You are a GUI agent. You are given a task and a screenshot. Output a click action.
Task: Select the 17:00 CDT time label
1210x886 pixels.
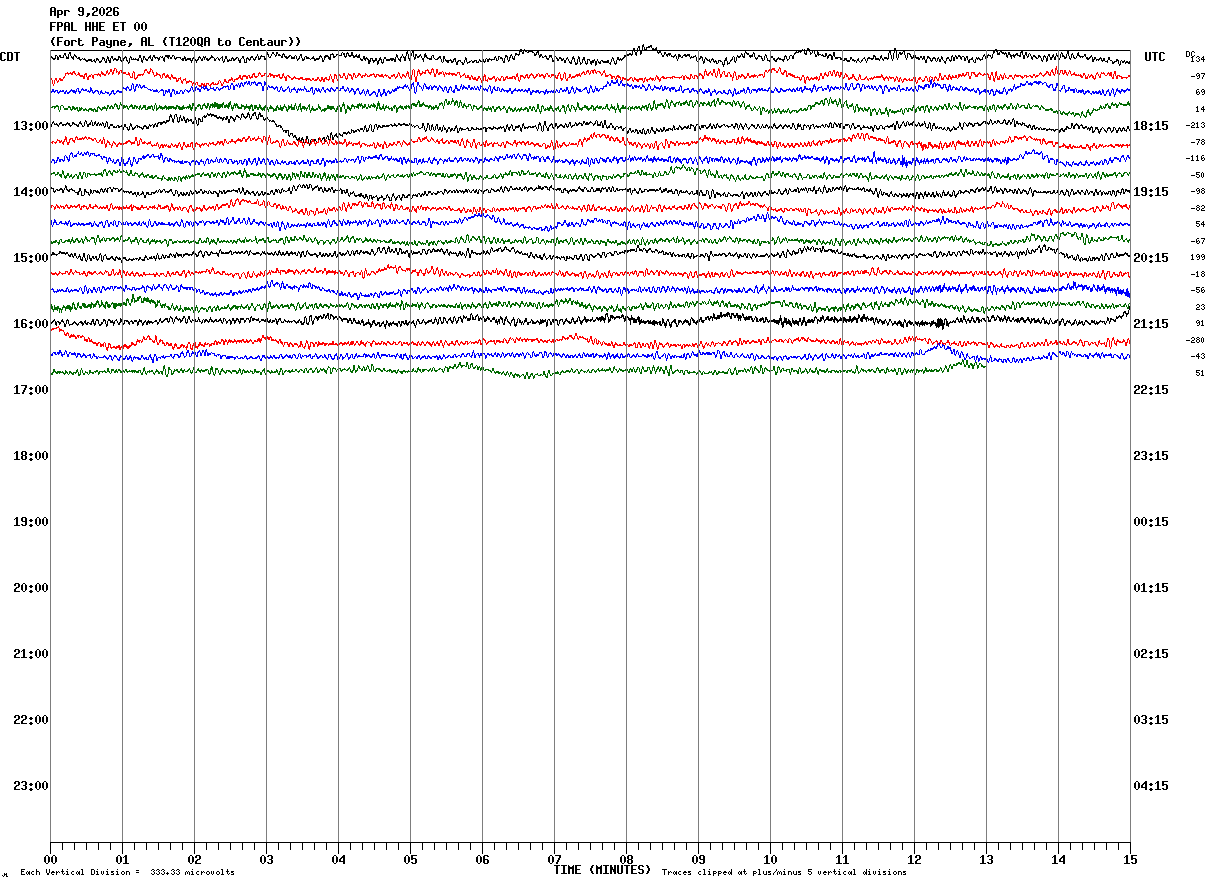coord(31,390)
